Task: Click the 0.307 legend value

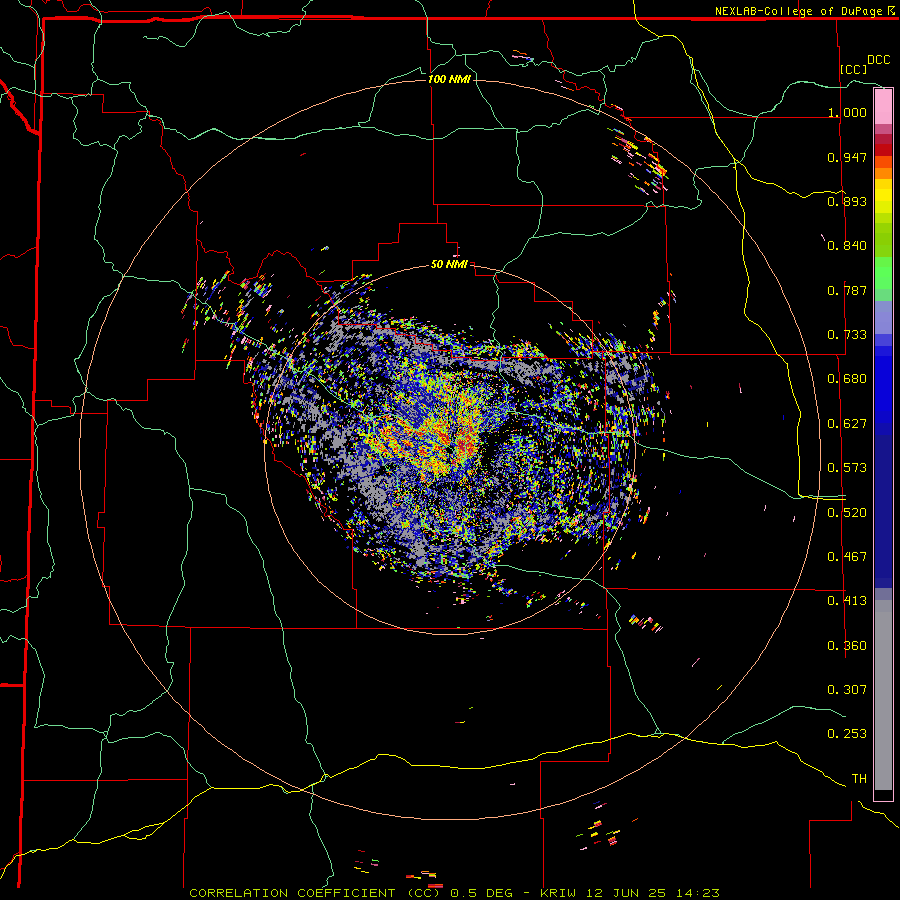Action: tap(847, 689)
